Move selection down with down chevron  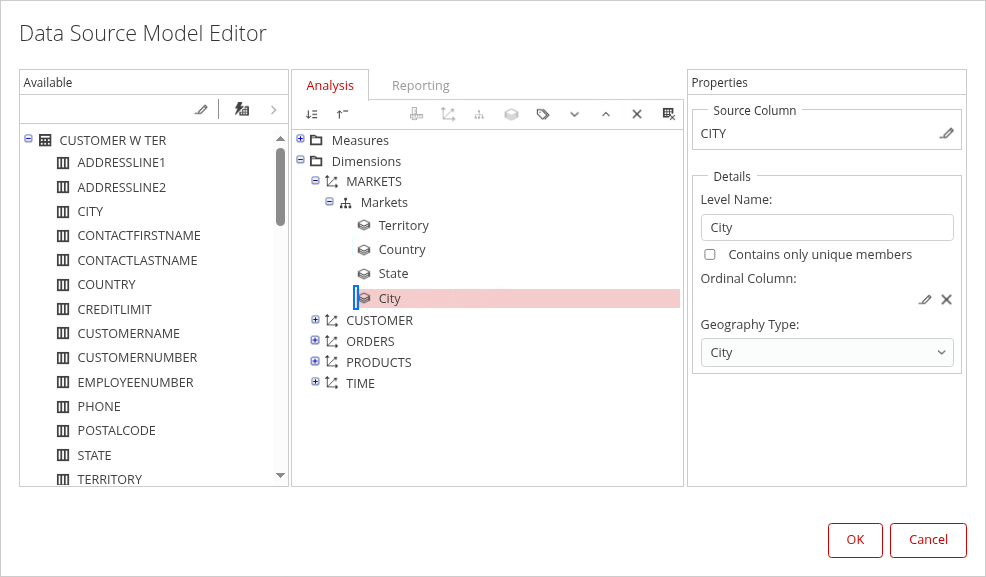(x=574, y=114)
